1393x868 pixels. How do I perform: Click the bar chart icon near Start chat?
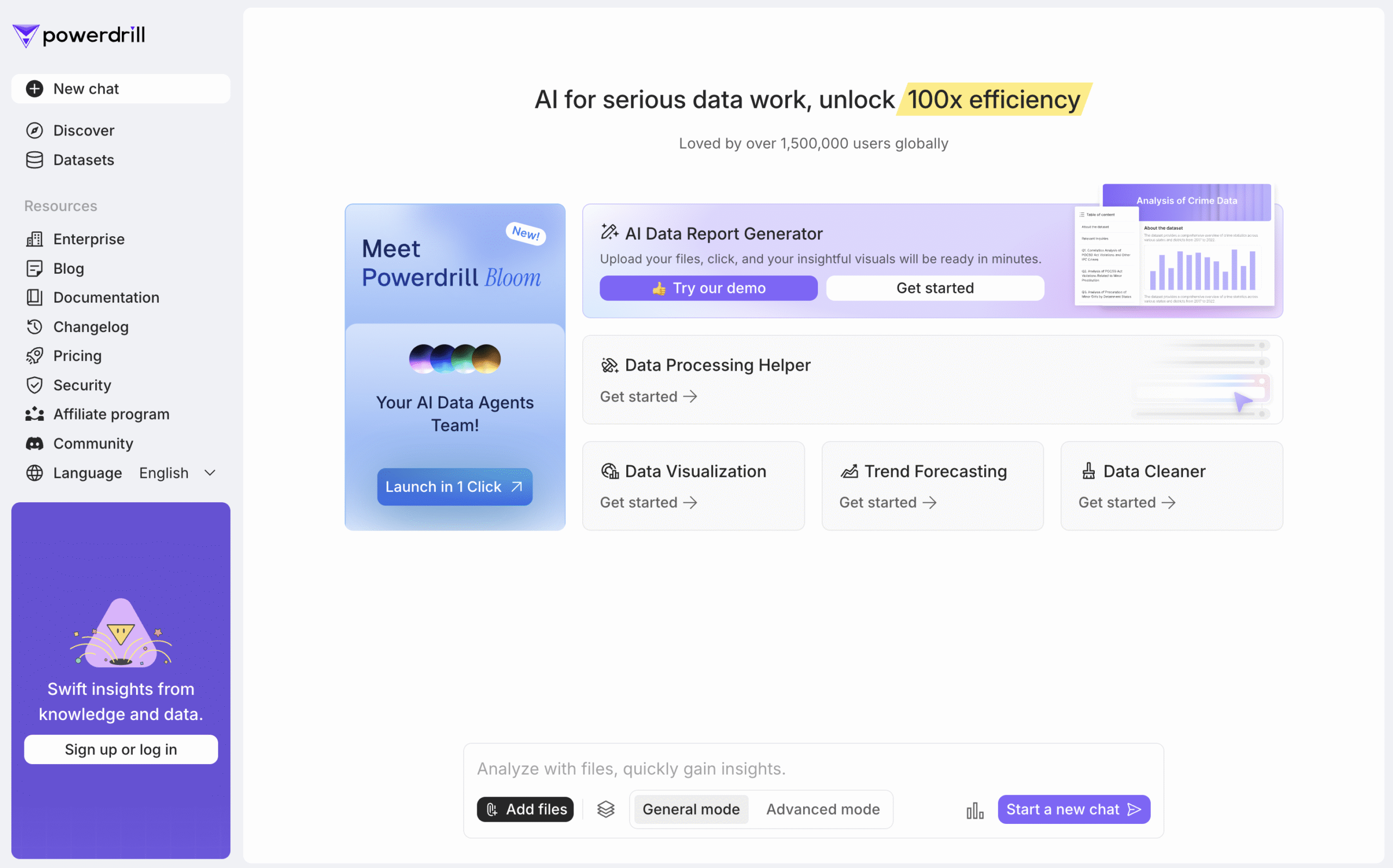click(x=975, y=810)
